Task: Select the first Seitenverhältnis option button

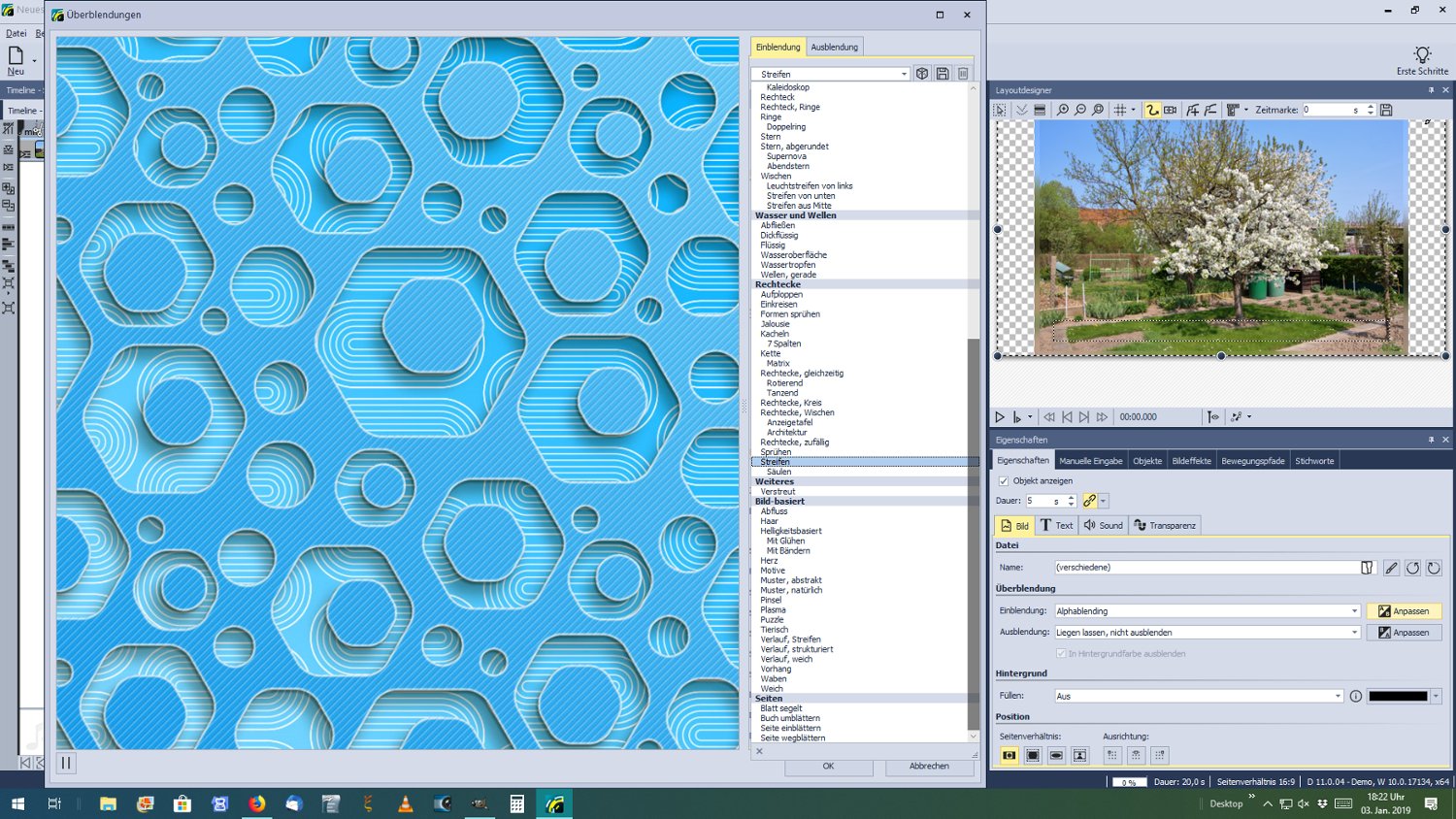Action: 1009,755
